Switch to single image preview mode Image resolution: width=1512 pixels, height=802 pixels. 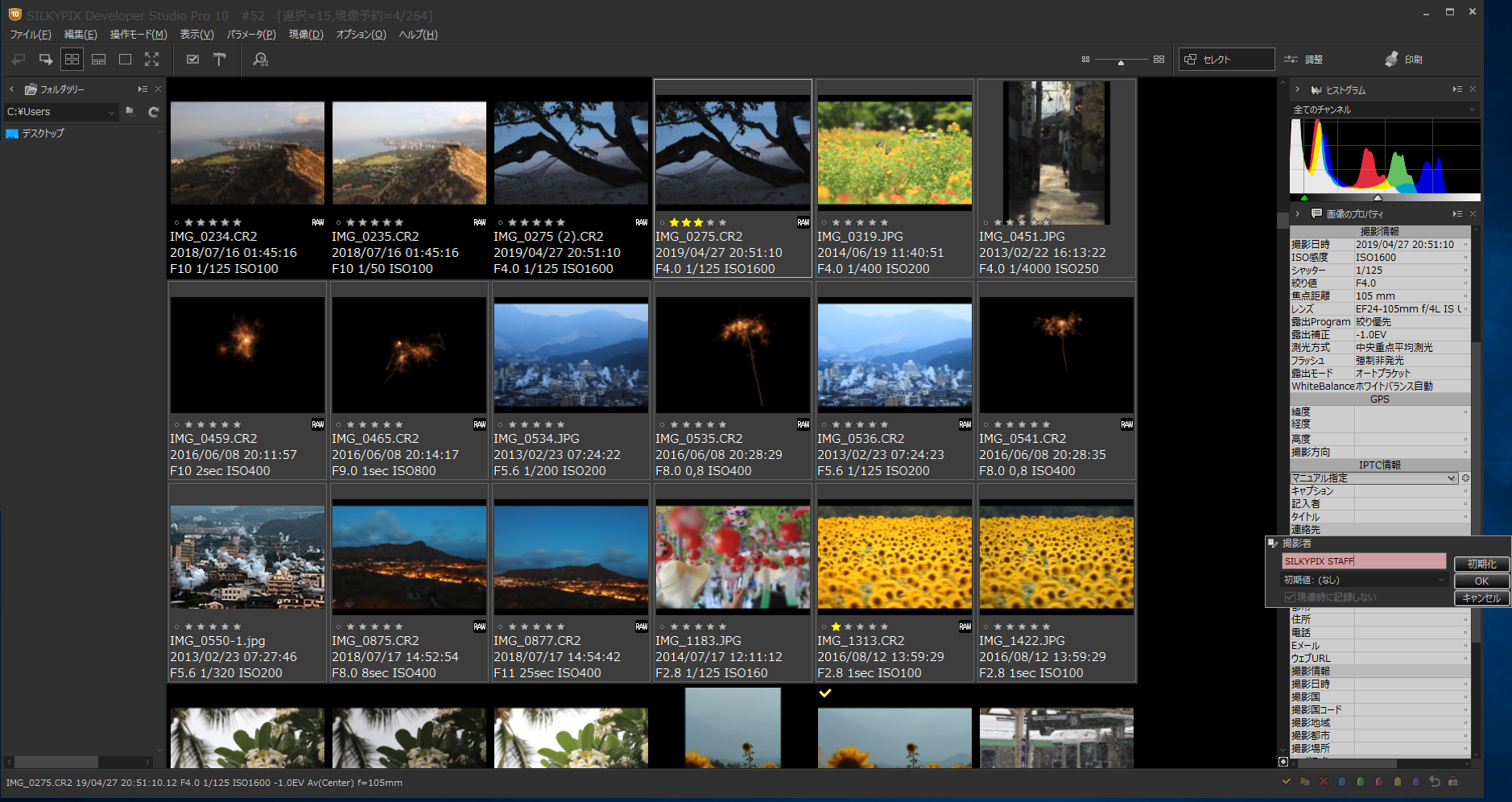125,60
